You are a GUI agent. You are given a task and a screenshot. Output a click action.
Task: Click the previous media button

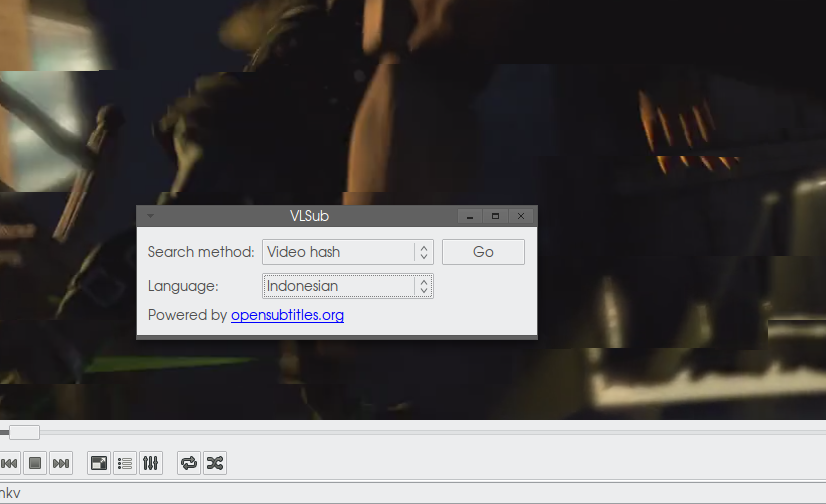(x=9, y=463)
